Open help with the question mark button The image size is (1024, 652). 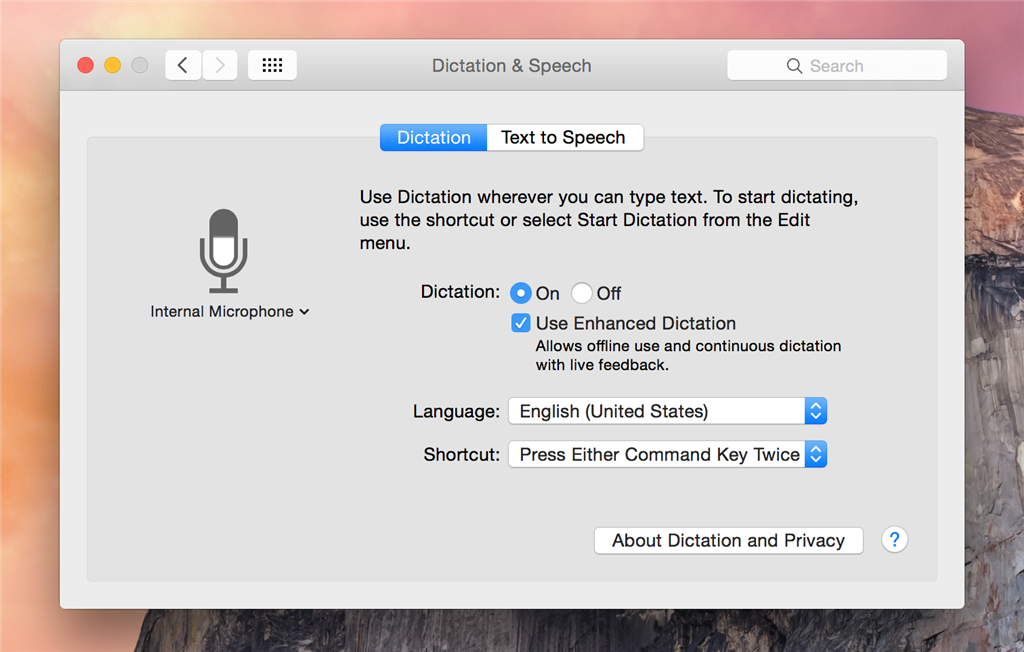pyautogui.click(x=894, y=540)
